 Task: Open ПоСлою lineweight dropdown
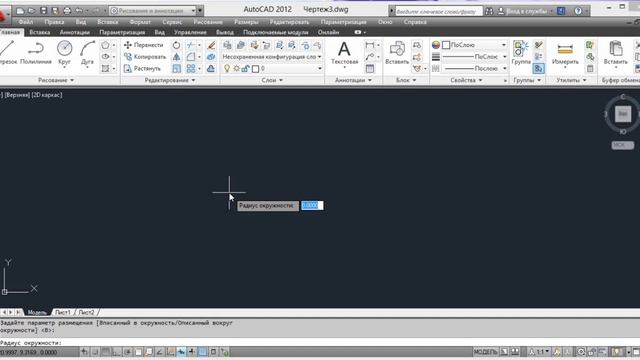coord(475,57)
